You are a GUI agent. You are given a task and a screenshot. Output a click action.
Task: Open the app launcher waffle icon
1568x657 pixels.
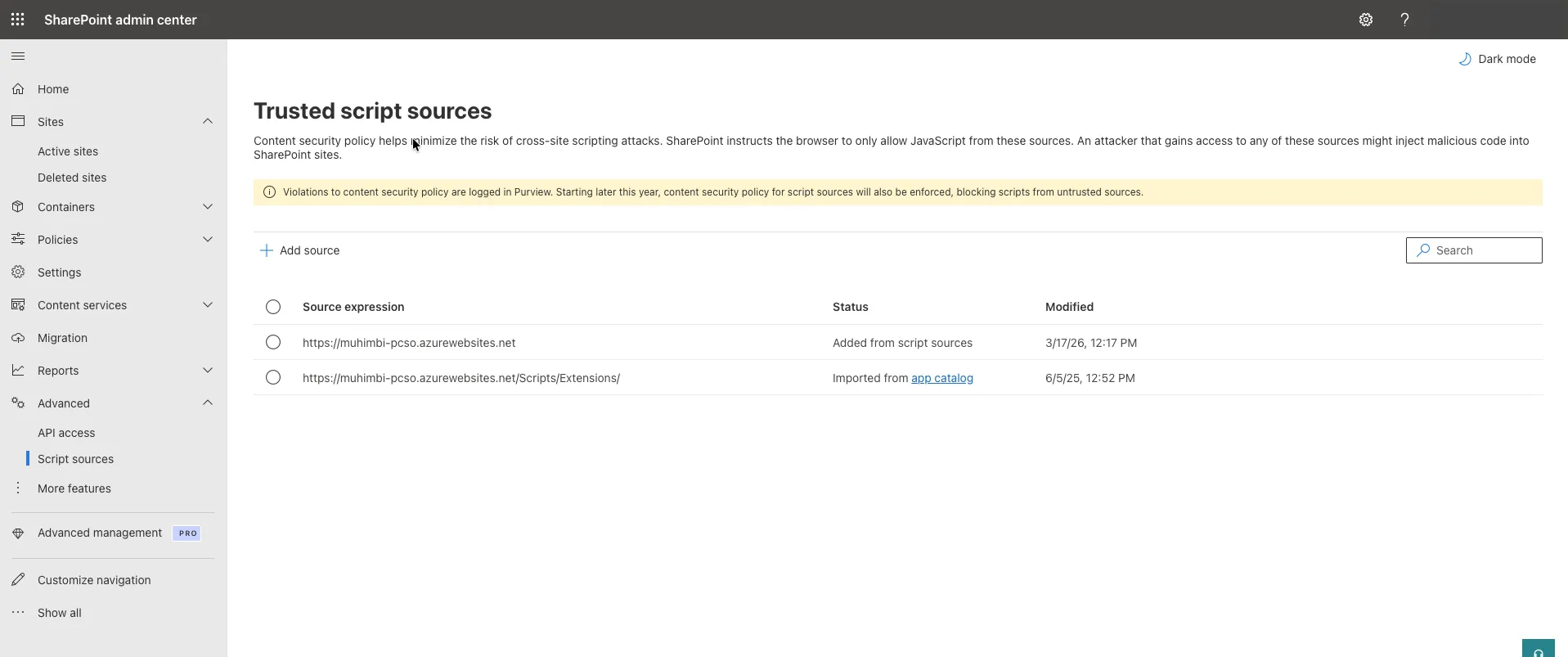click(18, 20)
